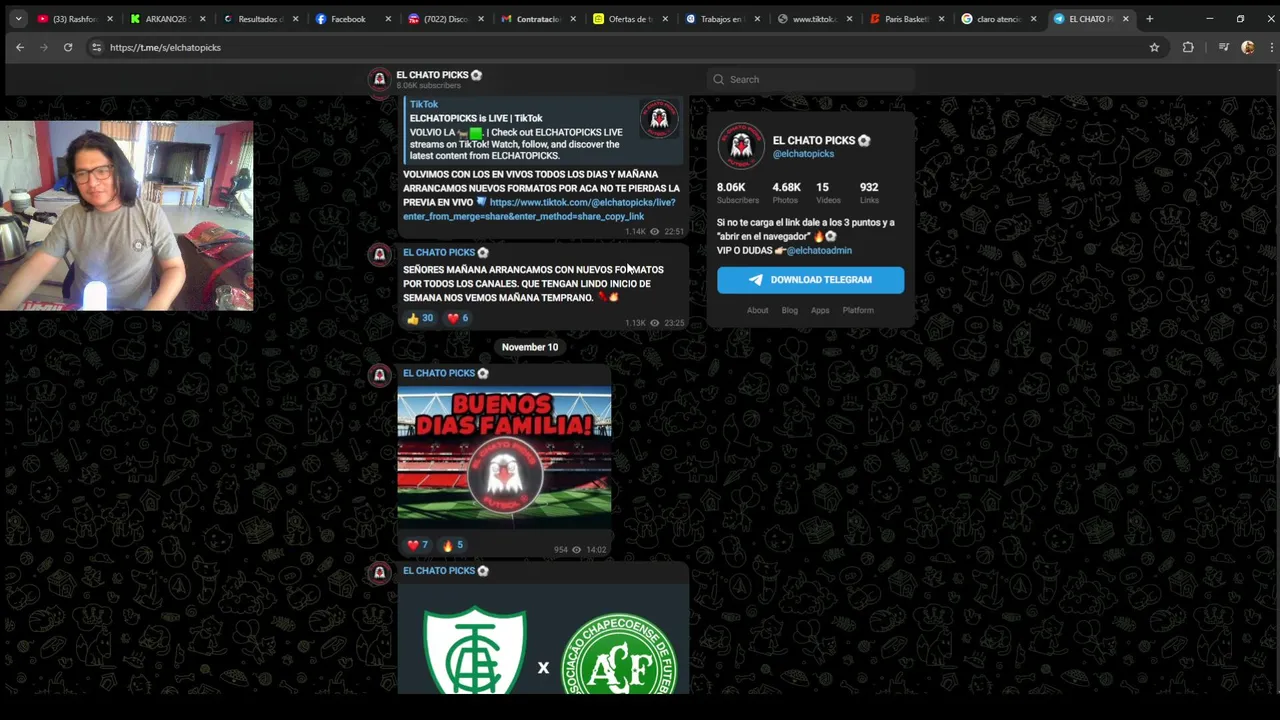1280x720 pixels.
Task: Switch to the (7022) Disco tab
Action: tap(445, 19)
